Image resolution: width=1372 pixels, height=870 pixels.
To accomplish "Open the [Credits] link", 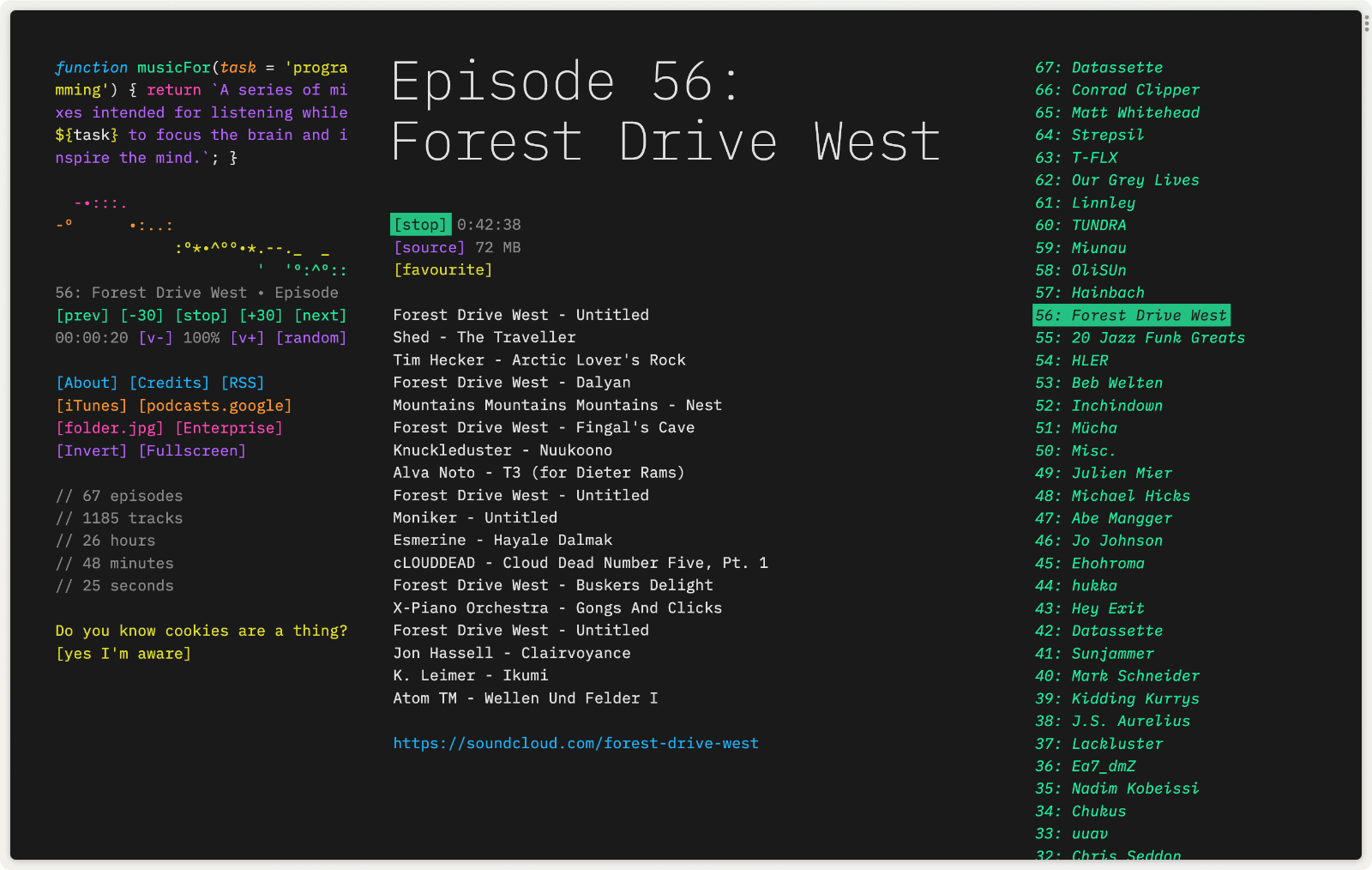I will point(170,383).
